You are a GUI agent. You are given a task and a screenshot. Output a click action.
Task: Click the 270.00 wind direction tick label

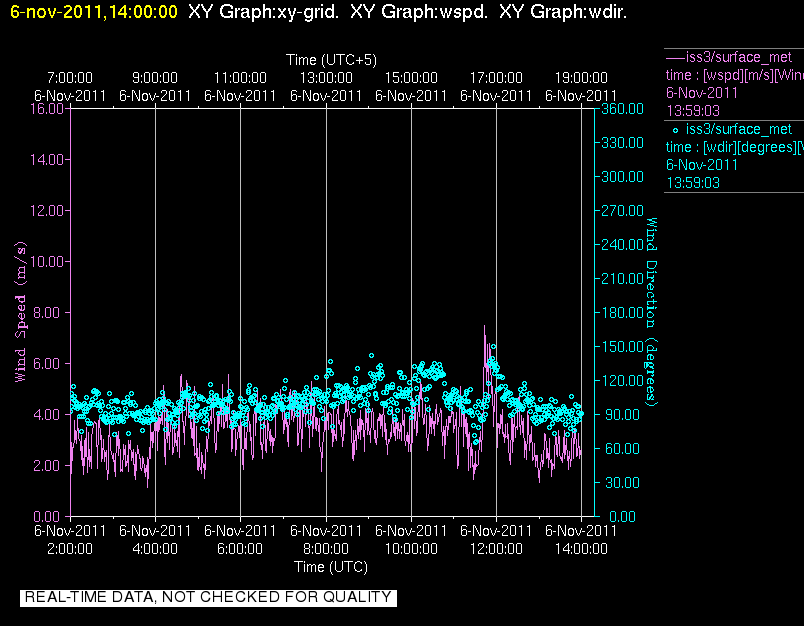622,210
